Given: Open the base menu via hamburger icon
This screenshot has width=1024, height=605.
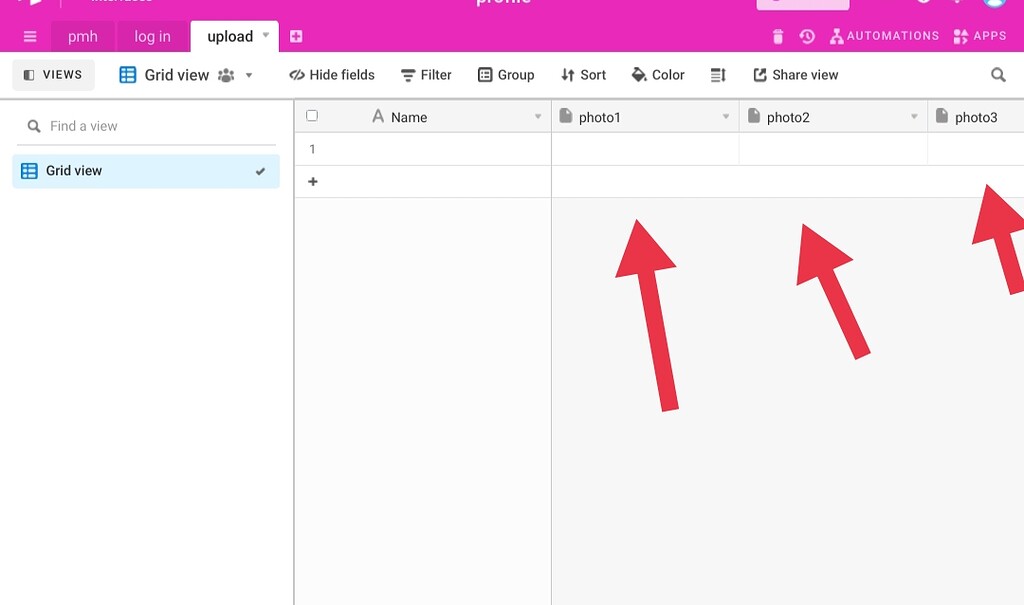Looking at the screenshot, I should (x=29, y=36).
